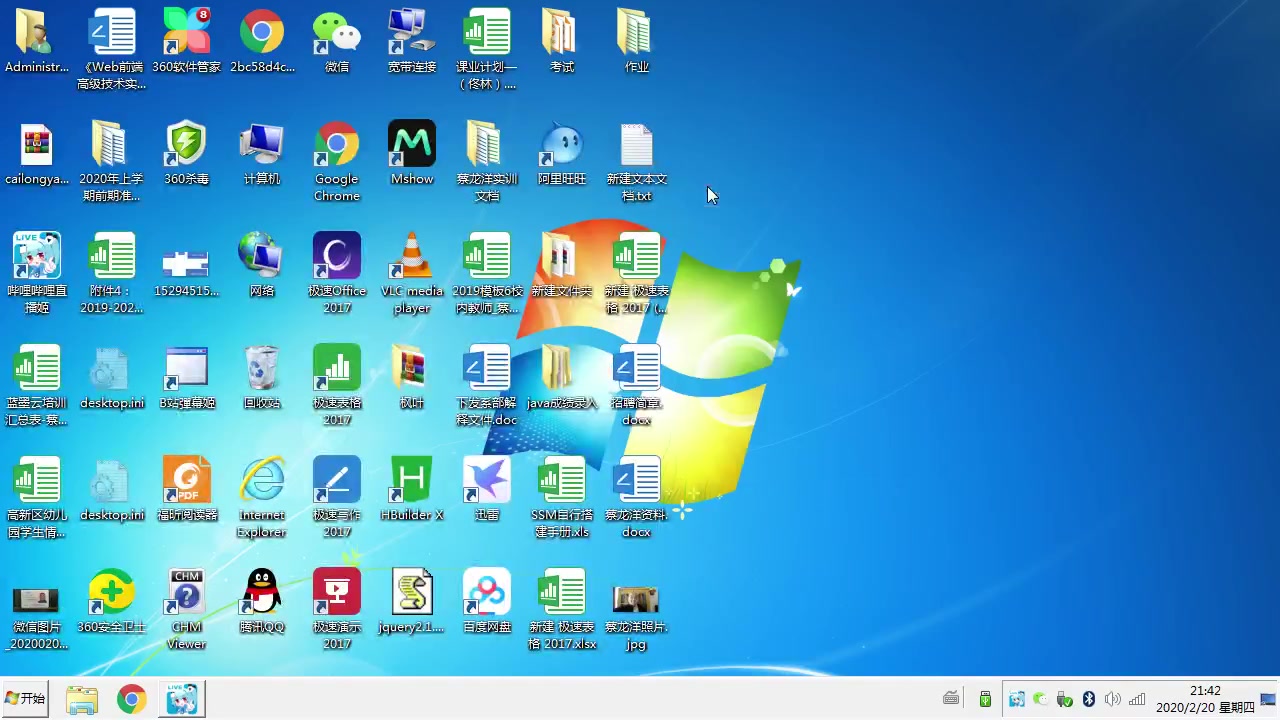Open File Explorer from taskbar
1280x720 pixels.
pyautogui.click(x=82, y=699)
